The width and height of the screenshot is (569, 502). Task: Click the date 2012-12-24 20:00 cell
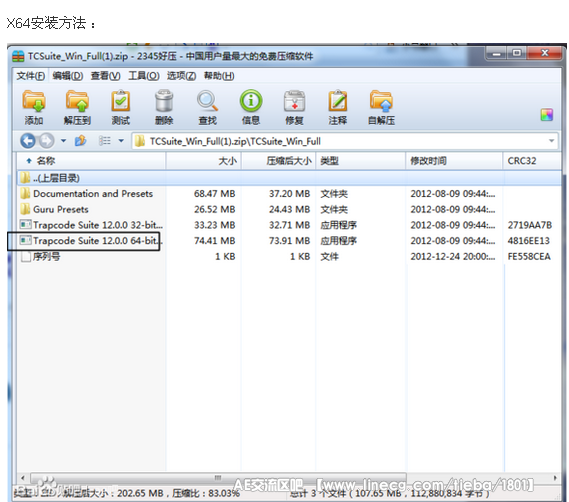[x=453, y=257]
